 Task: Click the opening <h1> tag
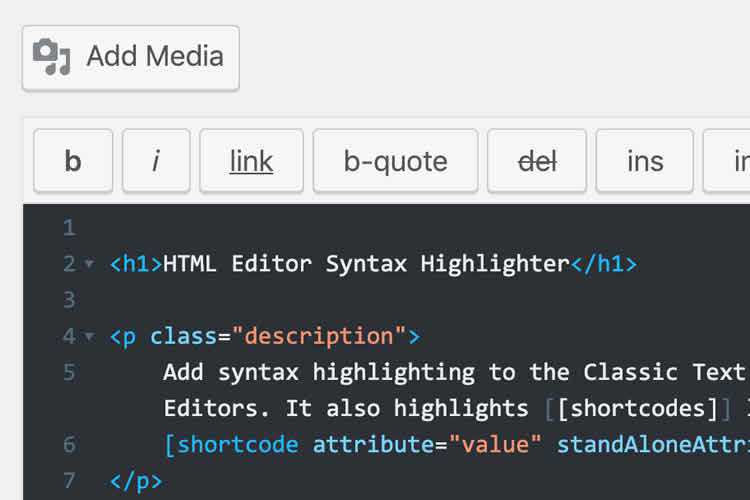[x=136, y=264]
